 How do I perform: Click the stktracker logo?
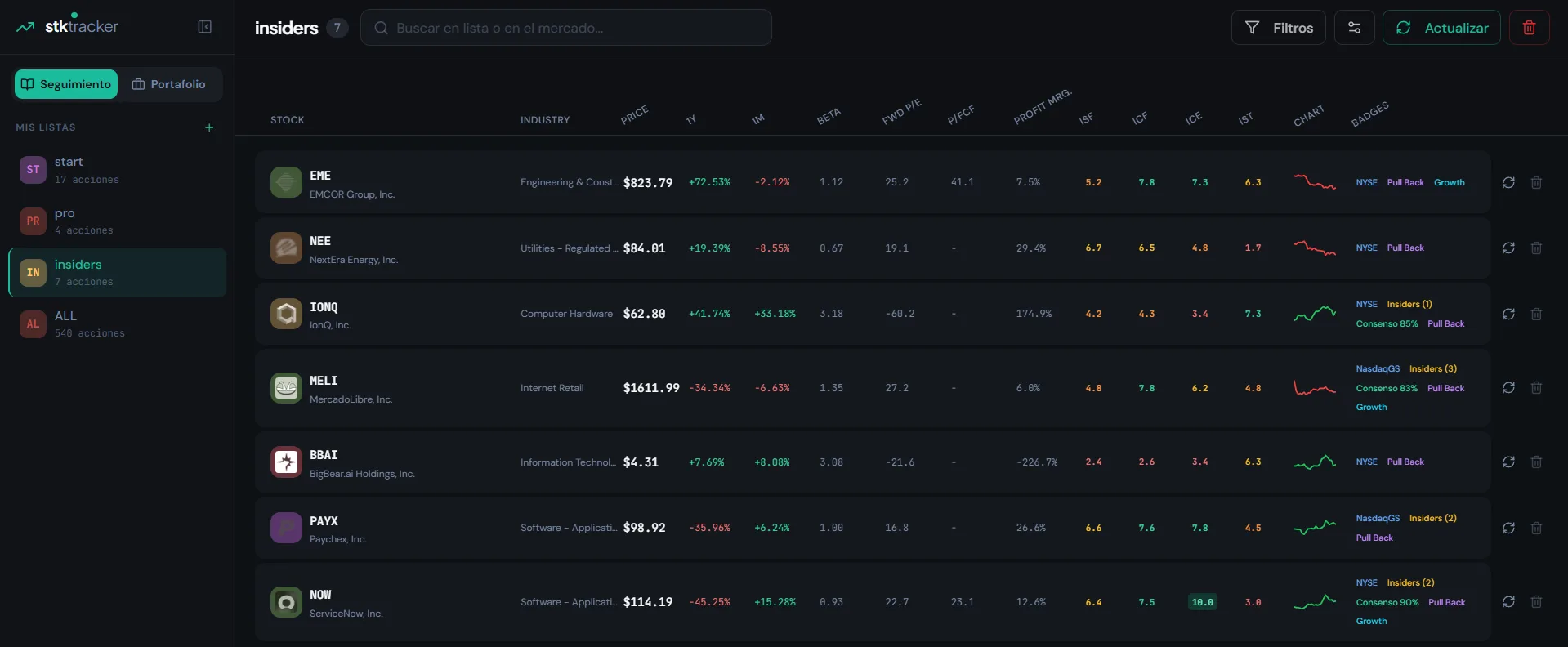(67, 25)
